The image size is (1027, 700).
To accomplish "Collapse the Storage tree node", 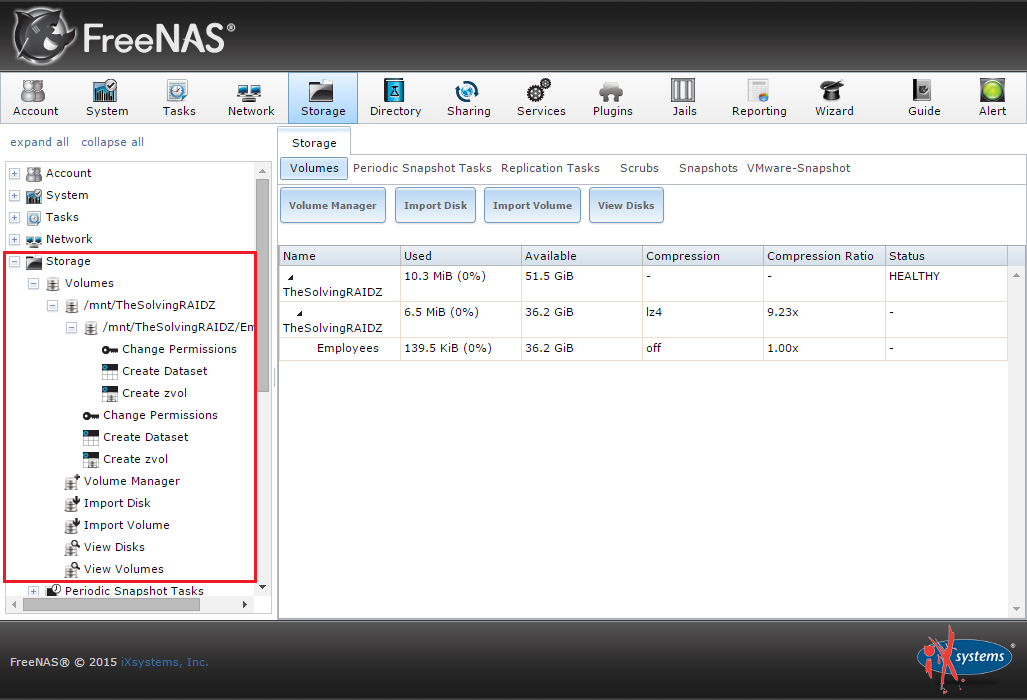I will click(14, 262).
